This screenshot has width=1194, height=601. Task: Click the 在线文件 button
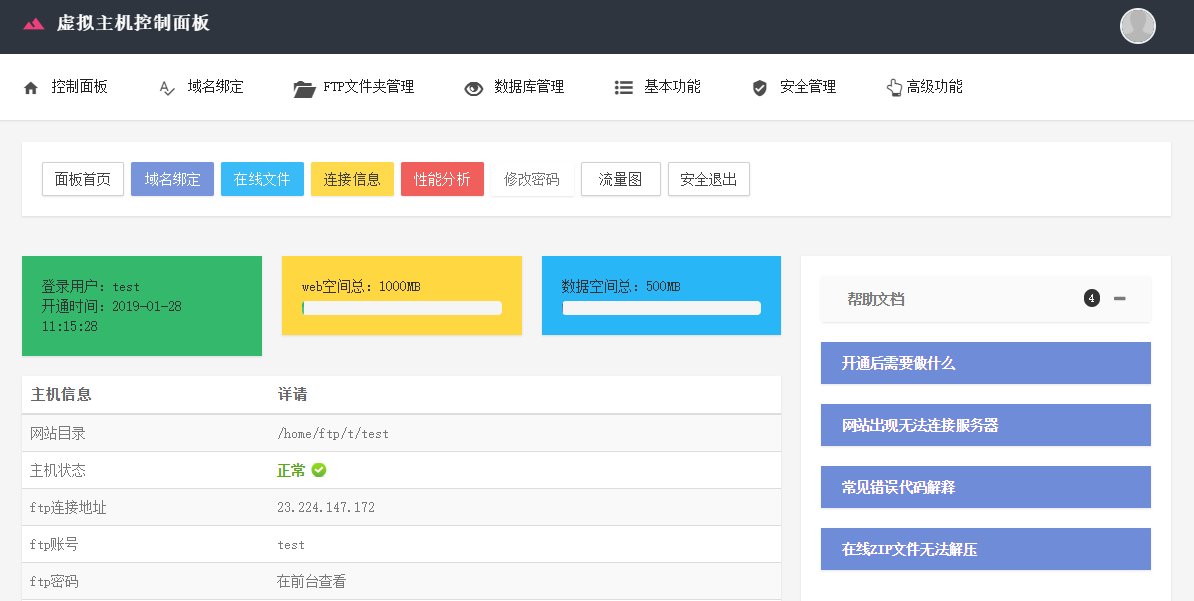(x=262, y=179)
